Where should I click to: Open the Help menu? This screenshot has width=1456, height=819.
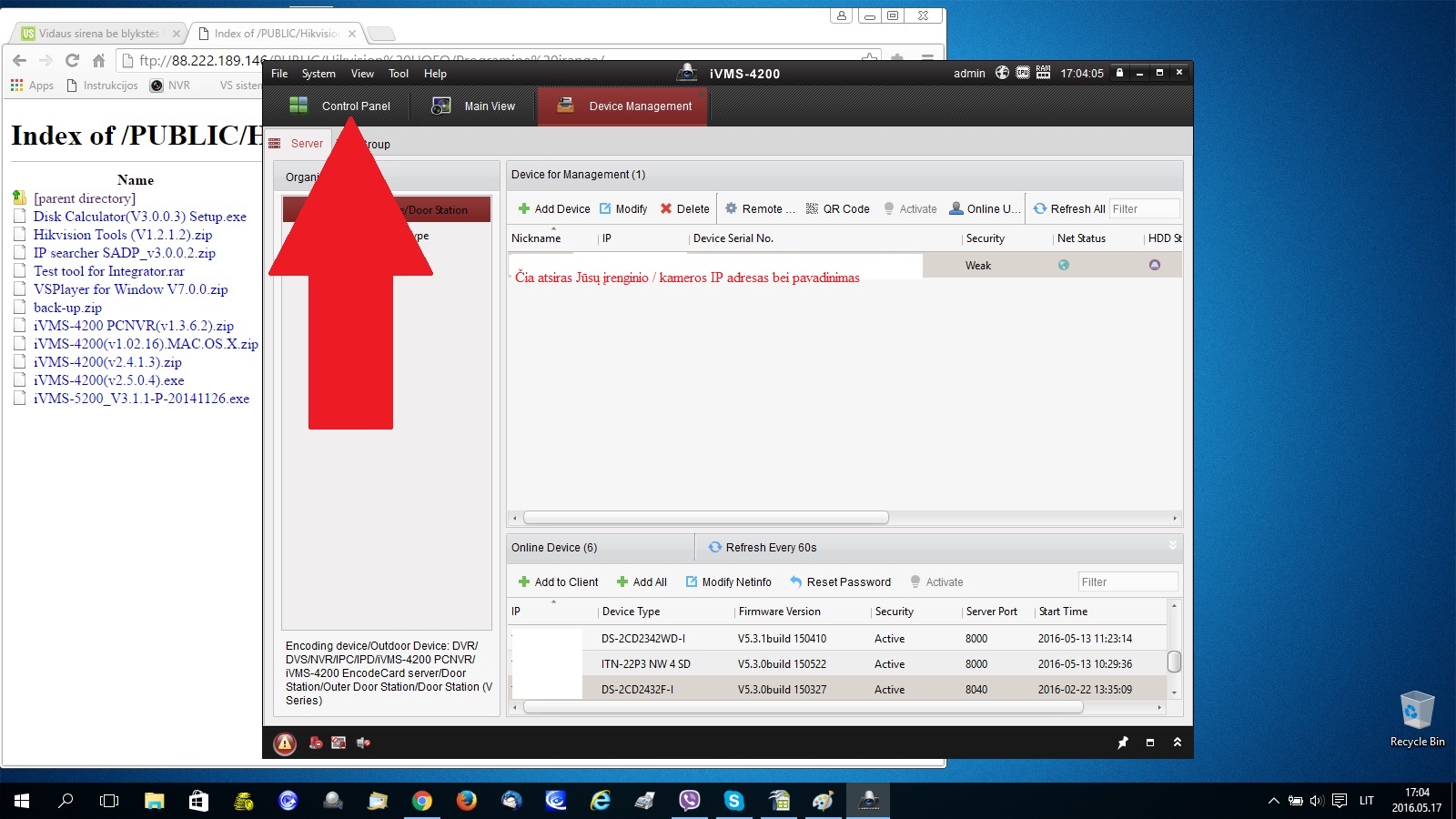pyautogui.click(x=435, y=74)
